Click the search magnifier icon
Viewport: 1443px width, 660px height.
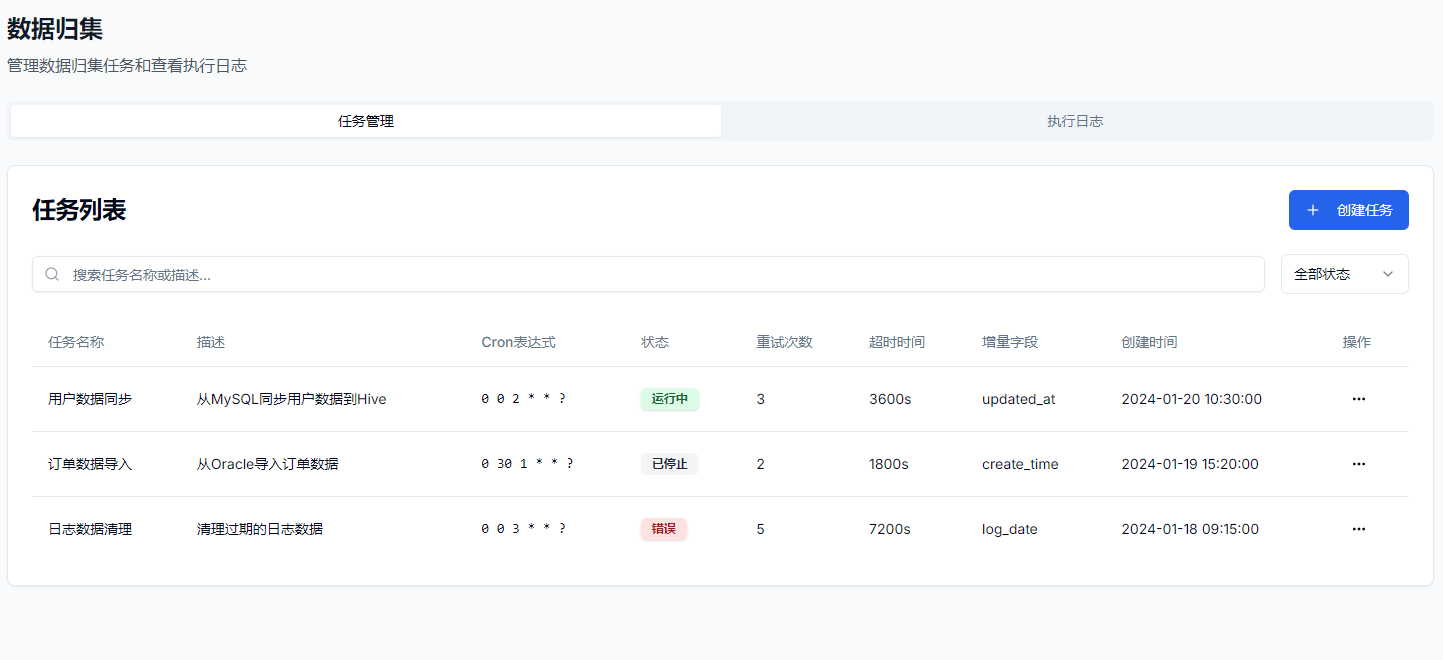[53, 274]
